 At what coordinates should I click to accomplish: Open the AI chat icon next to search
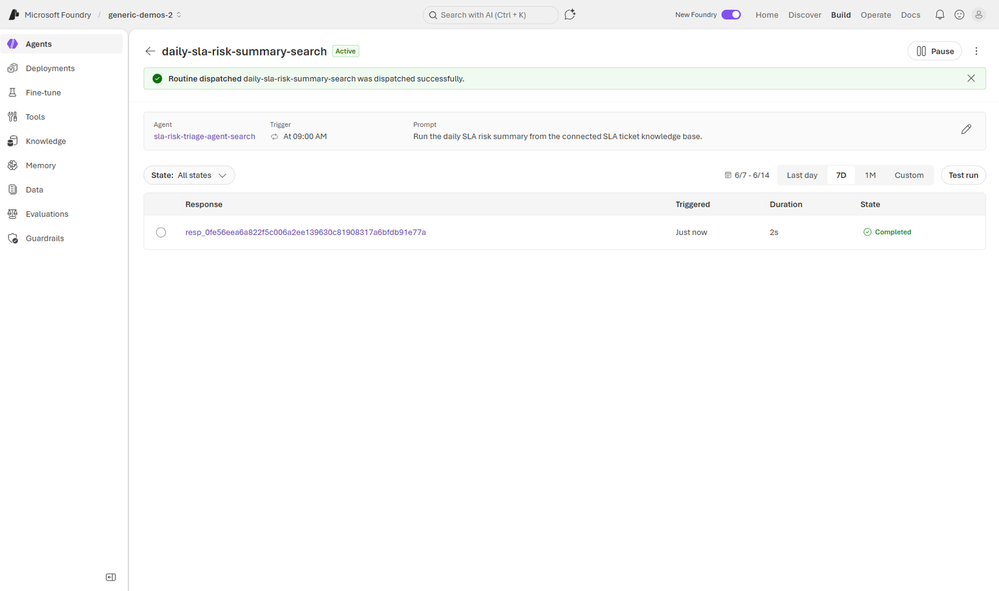click(x=570, y=15)
